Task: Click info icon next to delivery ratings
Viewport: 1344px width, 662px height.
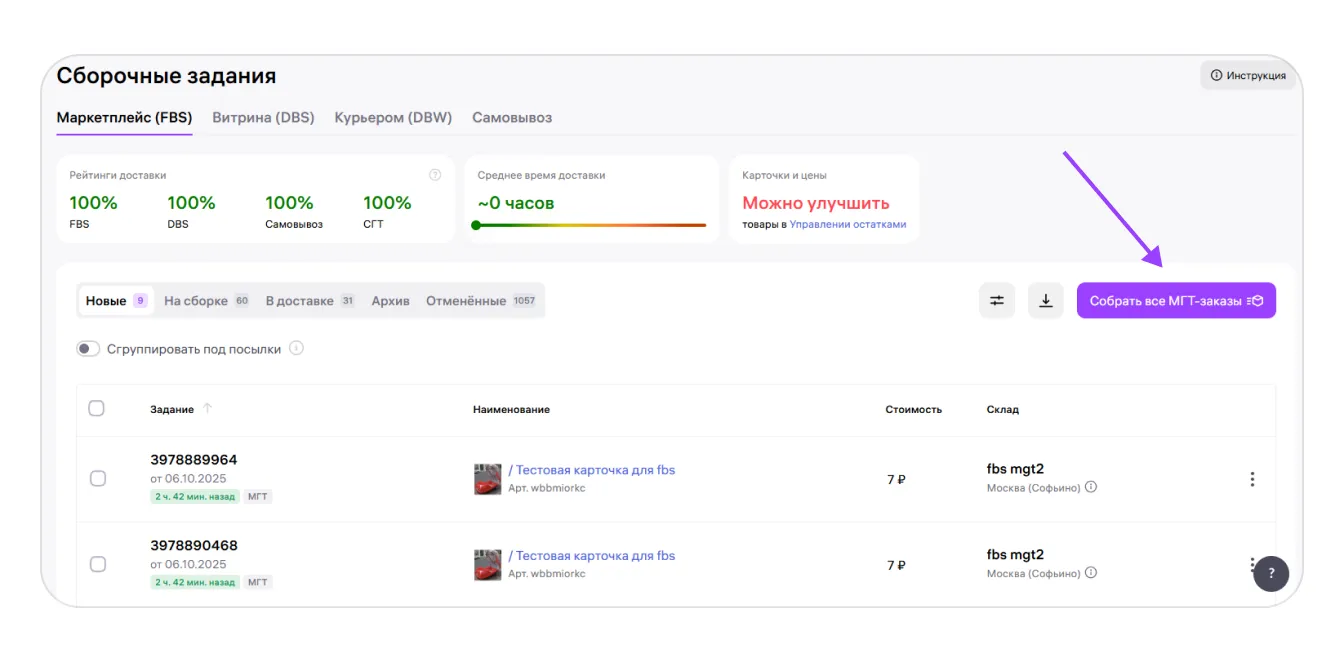Action: point(435,175)
